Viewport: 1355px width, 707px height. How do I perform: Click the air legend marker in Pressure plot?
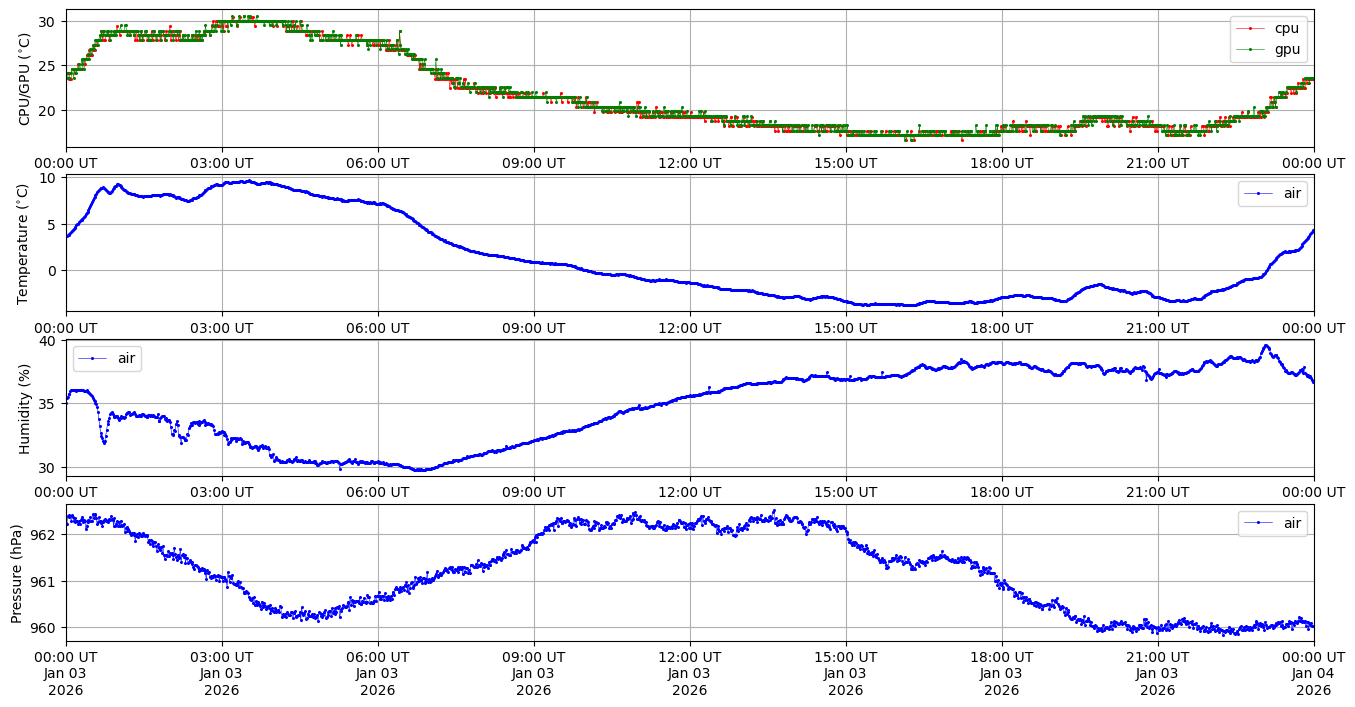tap(1257, 523)
